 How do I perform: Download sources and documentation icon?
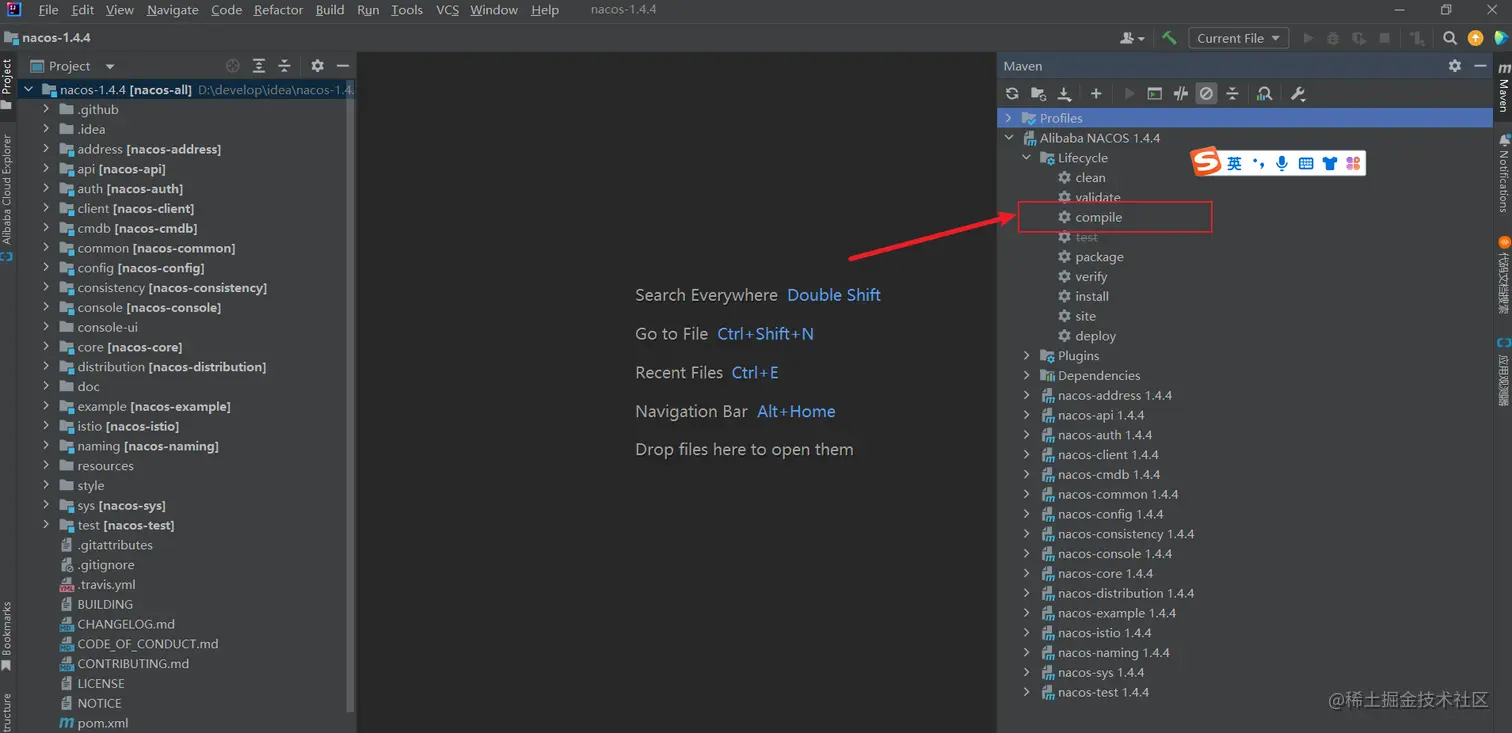pyautogui.click(x=1064, y=93)
